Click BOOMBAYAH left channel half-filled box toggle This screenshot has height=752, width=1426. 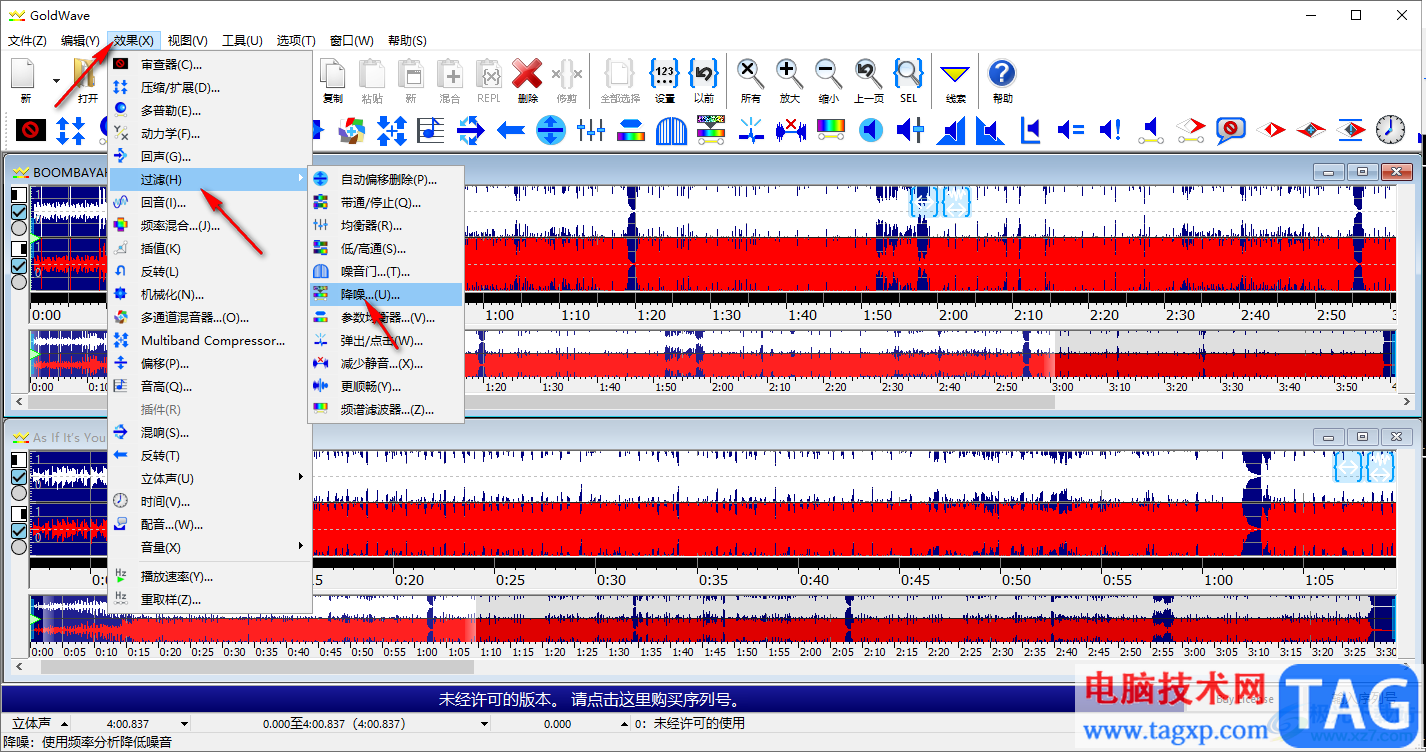coord(18,195)
